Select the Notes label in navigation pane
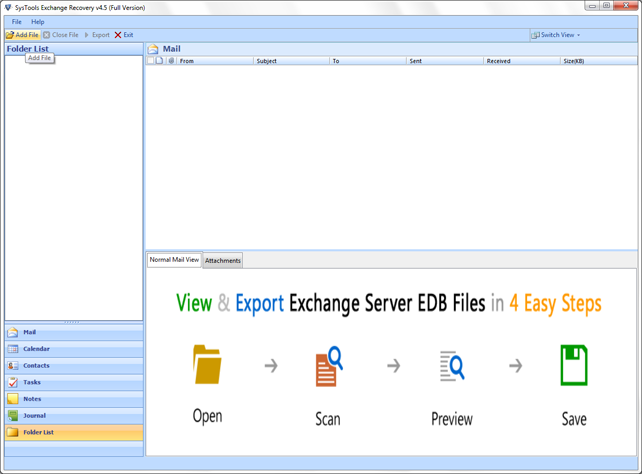The image size is (642, 474). point(32,399)
